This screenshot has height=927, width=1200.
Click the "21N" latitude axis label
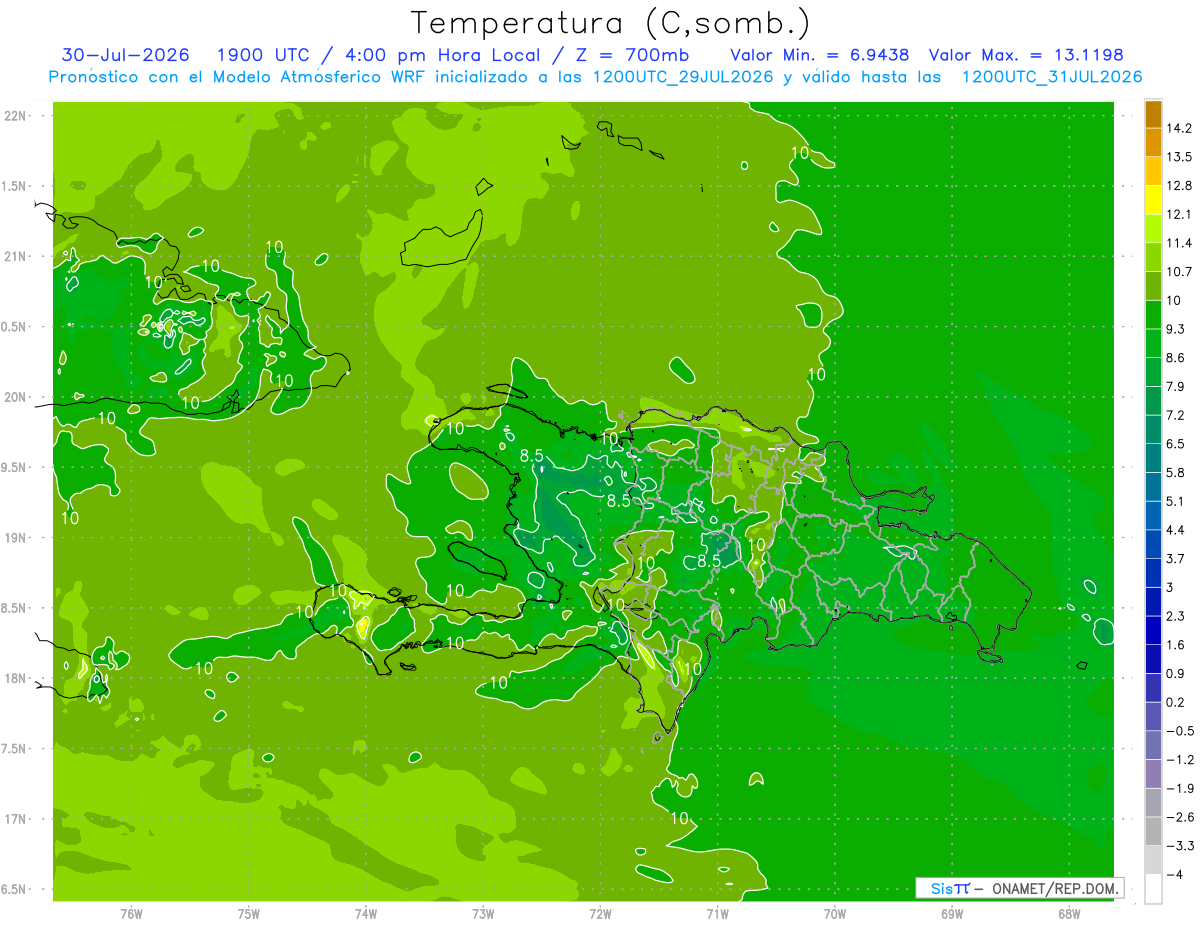click(15, 257)
